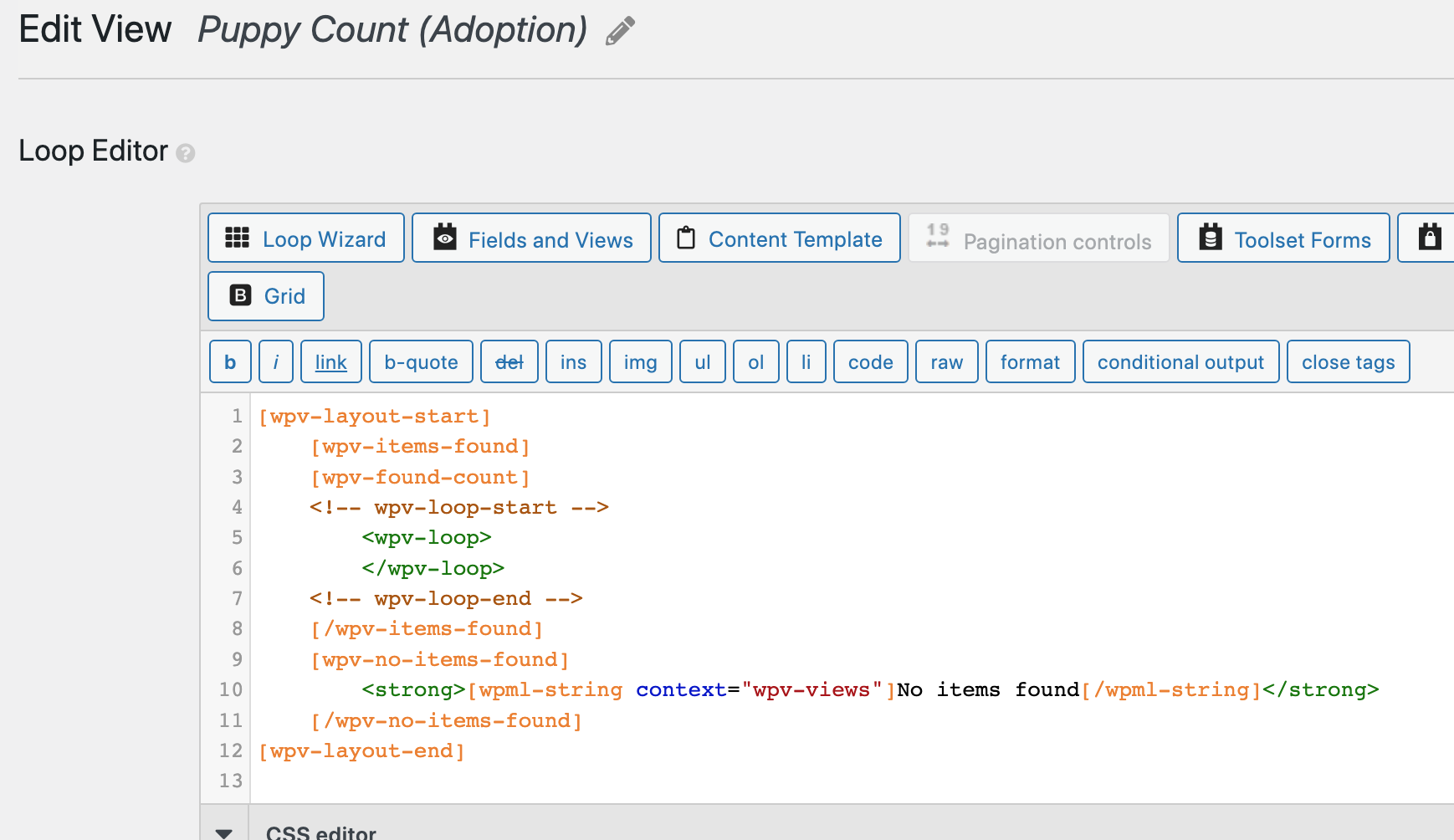
Task: Apply italic with the i quicktag
Action: (276, 361)
